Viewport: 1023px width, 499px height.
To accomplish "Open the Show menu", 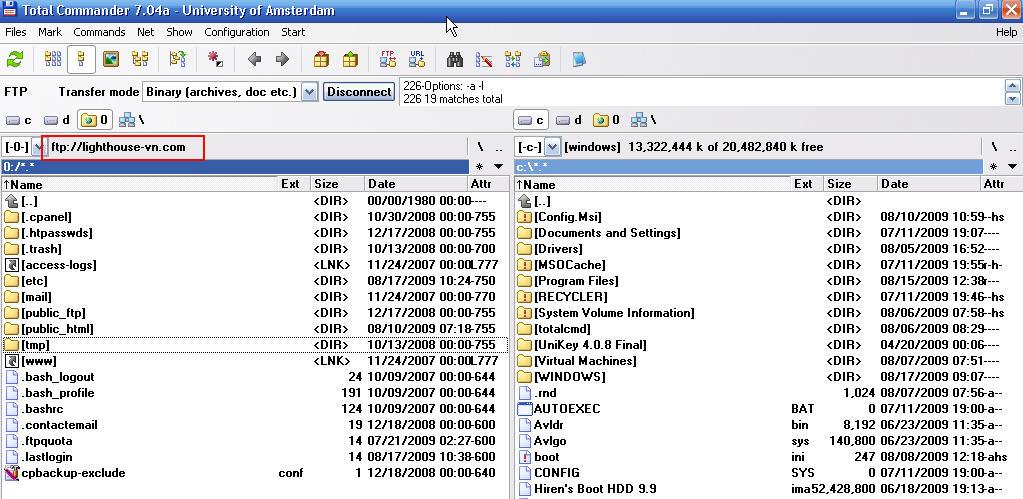I will coord(179,32).
